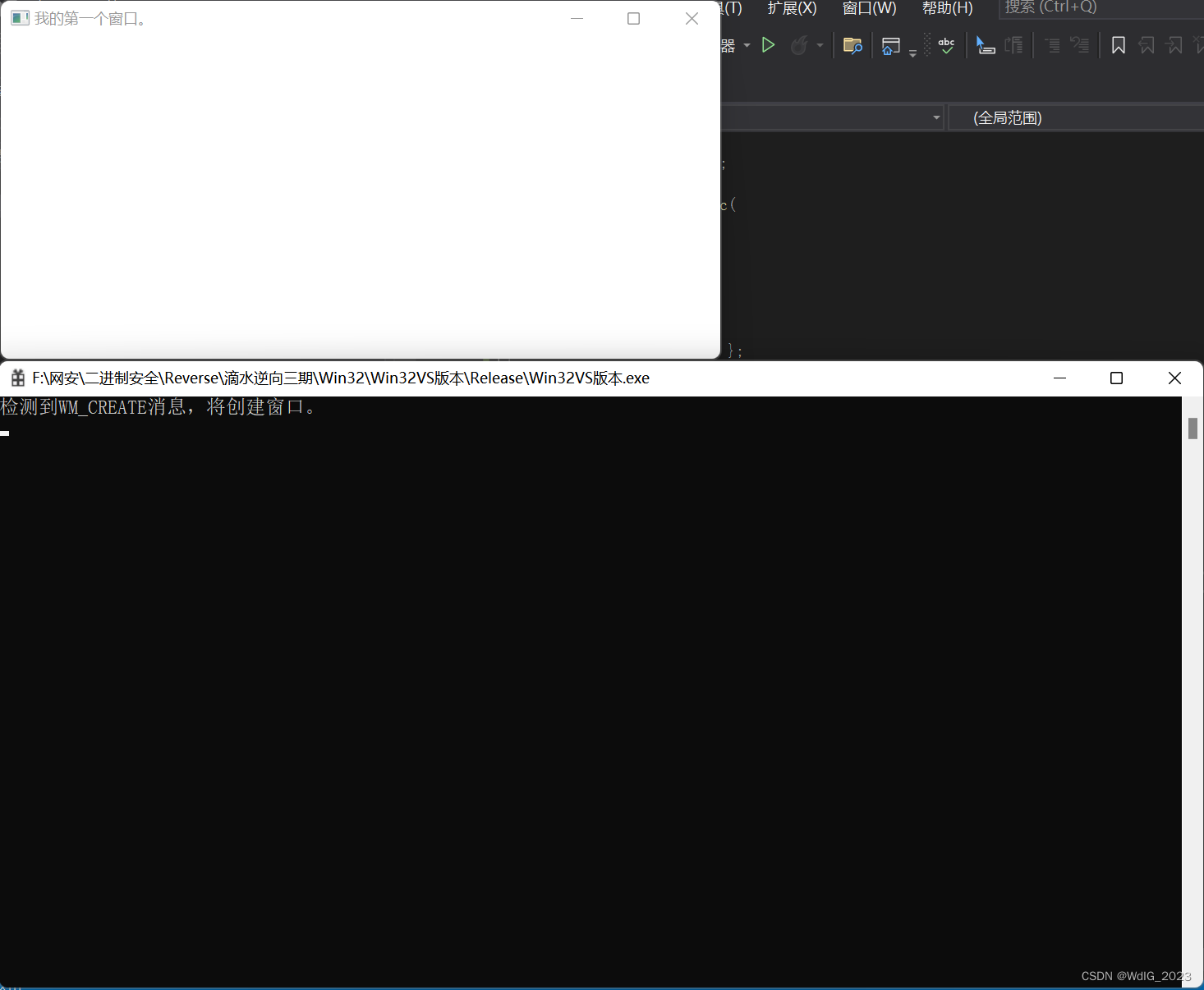Go to previous bookmark icon
The height and width of the screenshot is (990, 1204).
tap(1147, 45)
